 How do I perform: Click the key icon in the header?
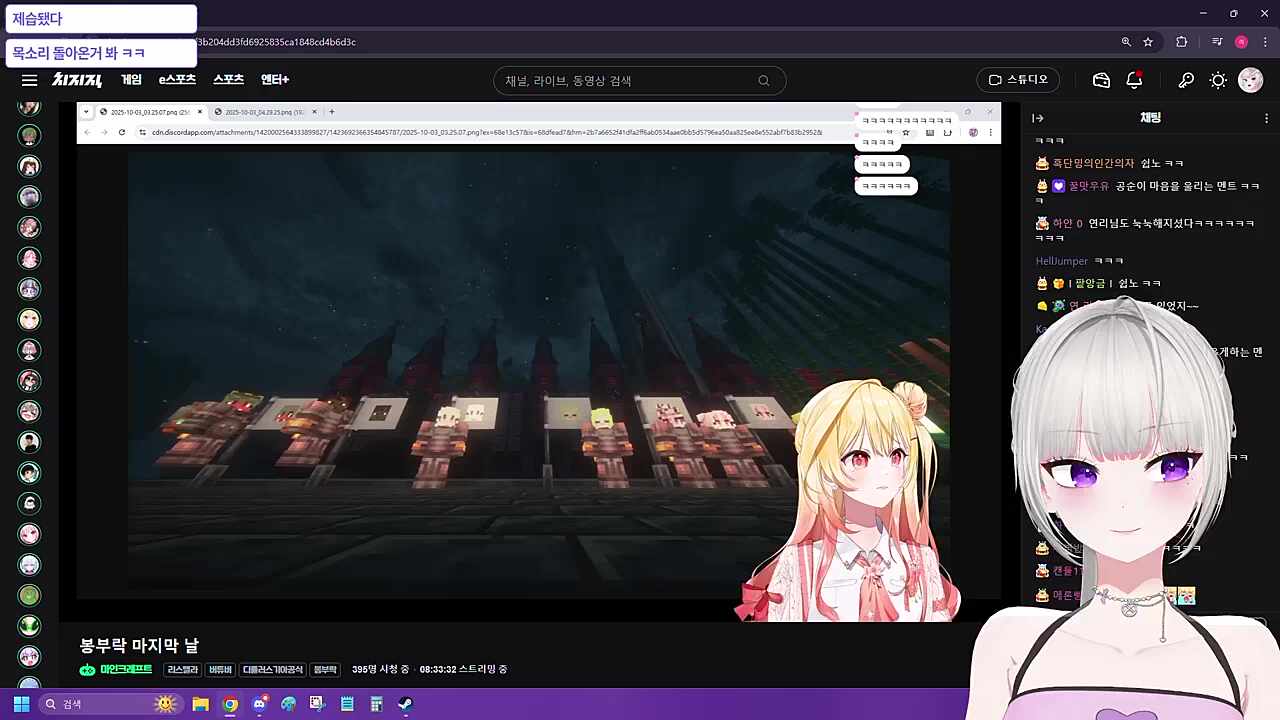[1186, 80]
